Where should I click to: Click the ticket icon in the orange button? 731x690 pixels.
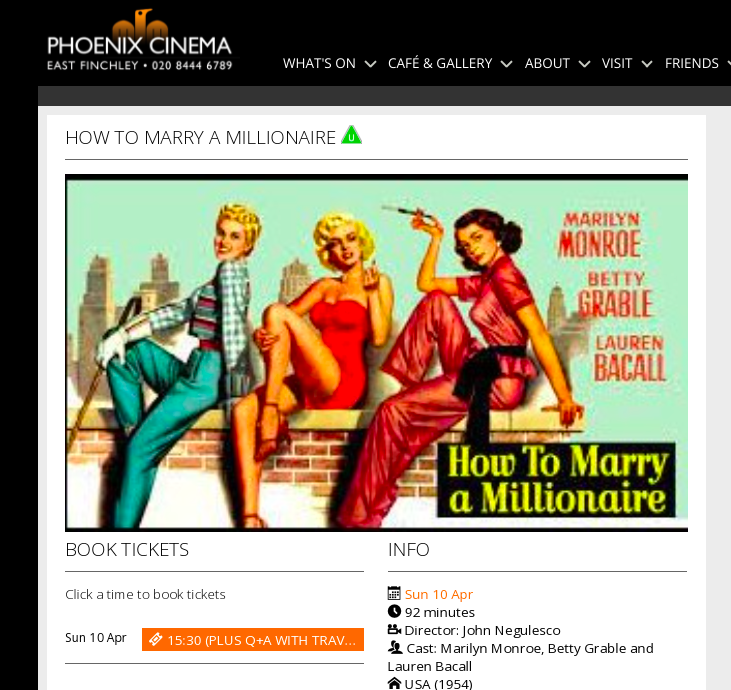coord(155,639)
